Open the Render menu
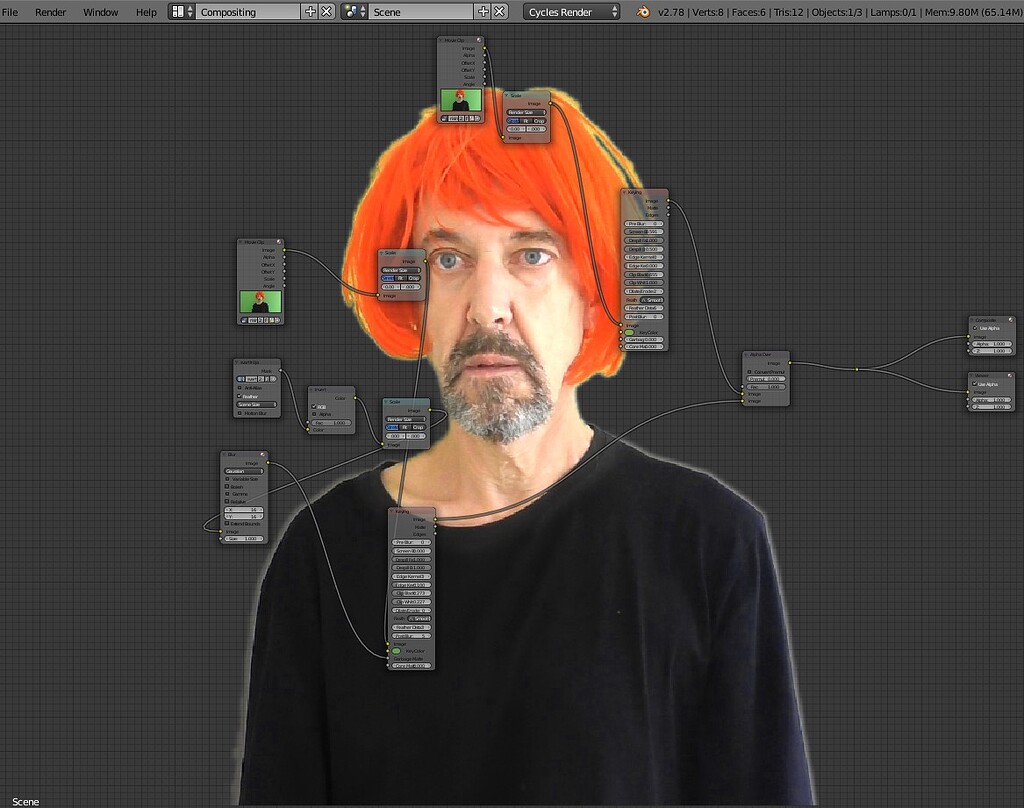1024x808 pixels. coord(50,12)
